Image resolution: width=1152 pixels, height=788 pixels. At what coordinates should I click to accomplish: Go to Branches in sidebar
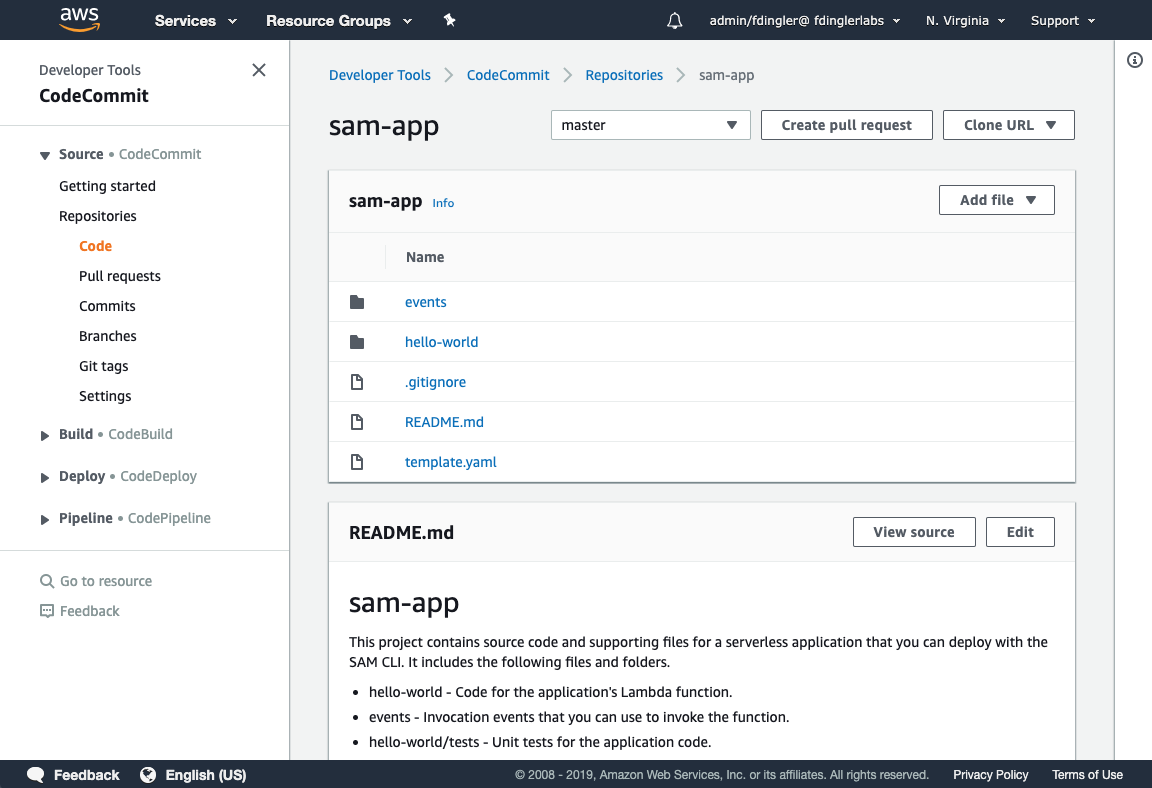pos(108,336)
